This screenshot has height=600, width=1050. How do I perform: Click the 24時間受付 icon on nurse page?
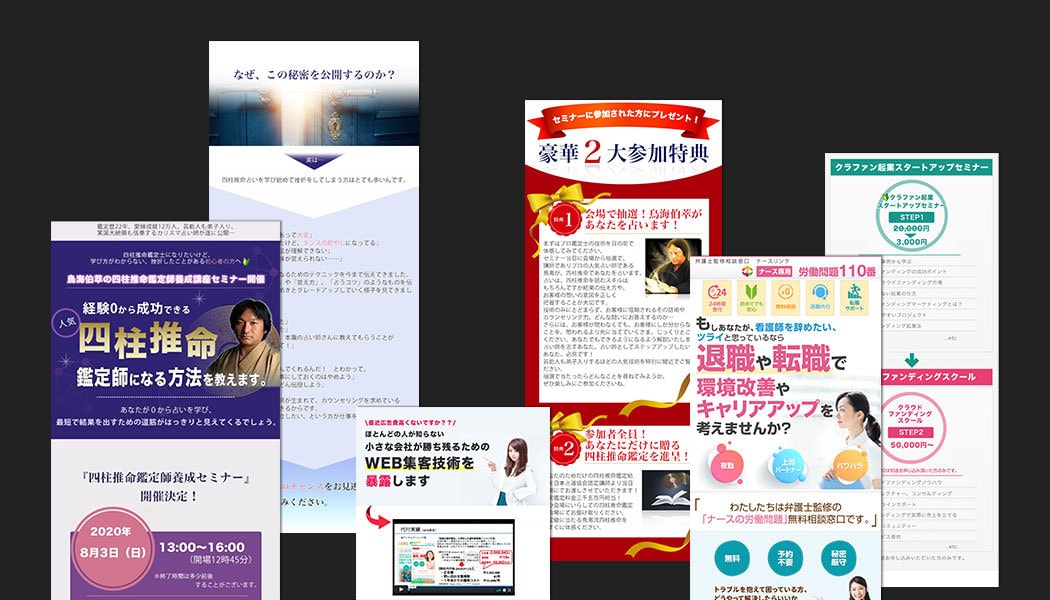tap(717, 297)
